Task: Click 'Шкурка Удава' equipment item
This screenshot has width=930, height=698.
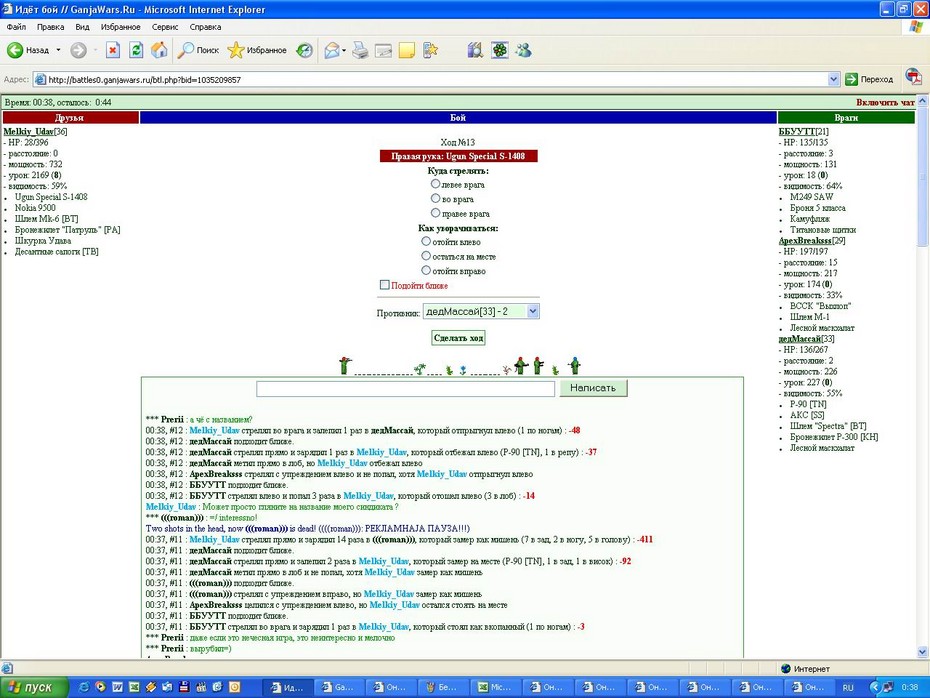Action: [43, 241]
